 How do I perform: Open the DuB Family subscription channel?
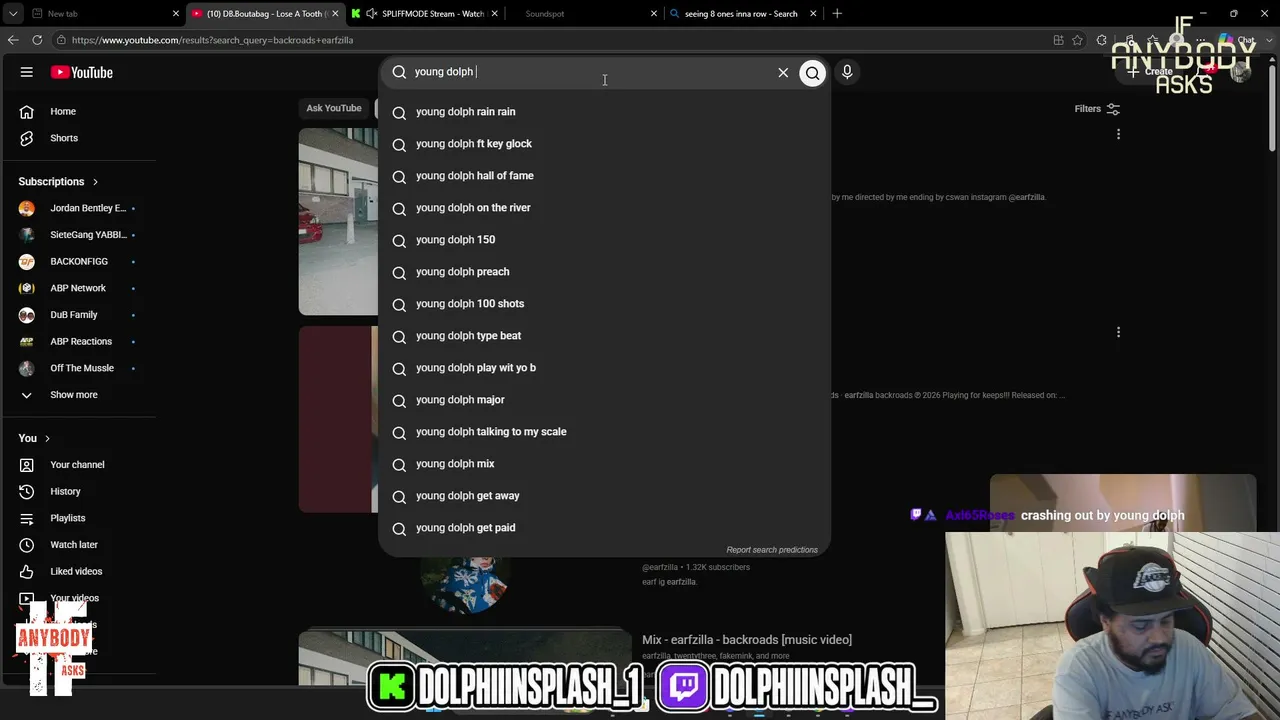tap(78, 315)
